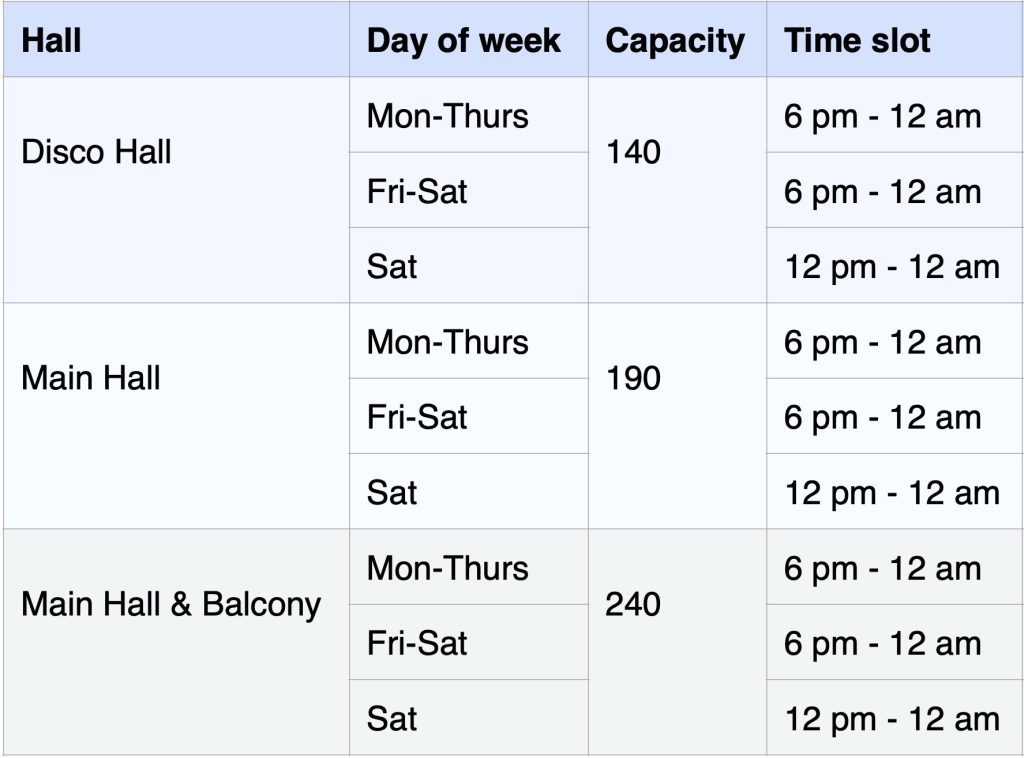Click Main Hall & Balcony's Mon-Thurs cell
Image resolution: width=1024 pixels, height=758 pixels.
(447, 568)
